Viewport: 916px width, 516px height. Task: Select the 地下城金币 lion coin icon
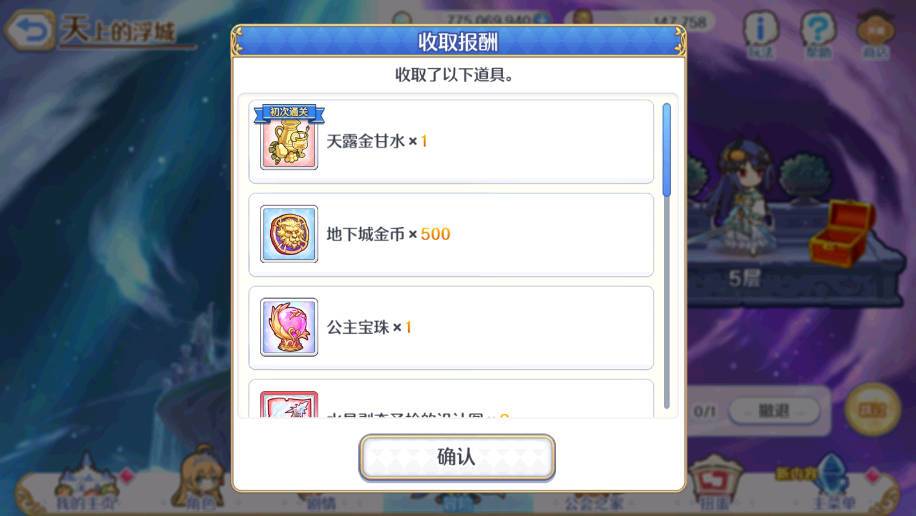click(289, 234)
